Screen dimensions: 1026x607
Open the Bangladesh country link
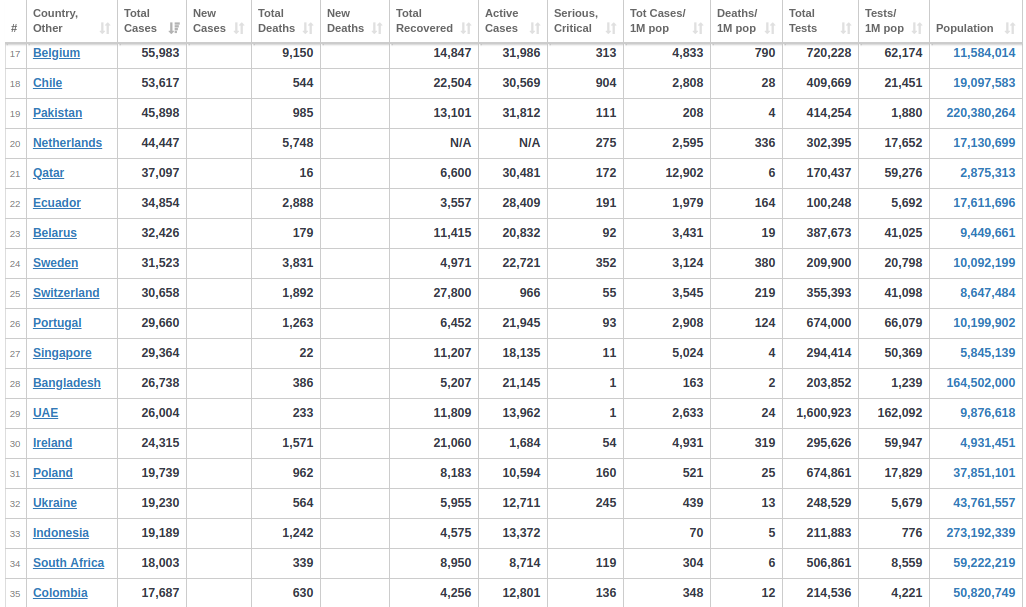click(x=67, y=383)
